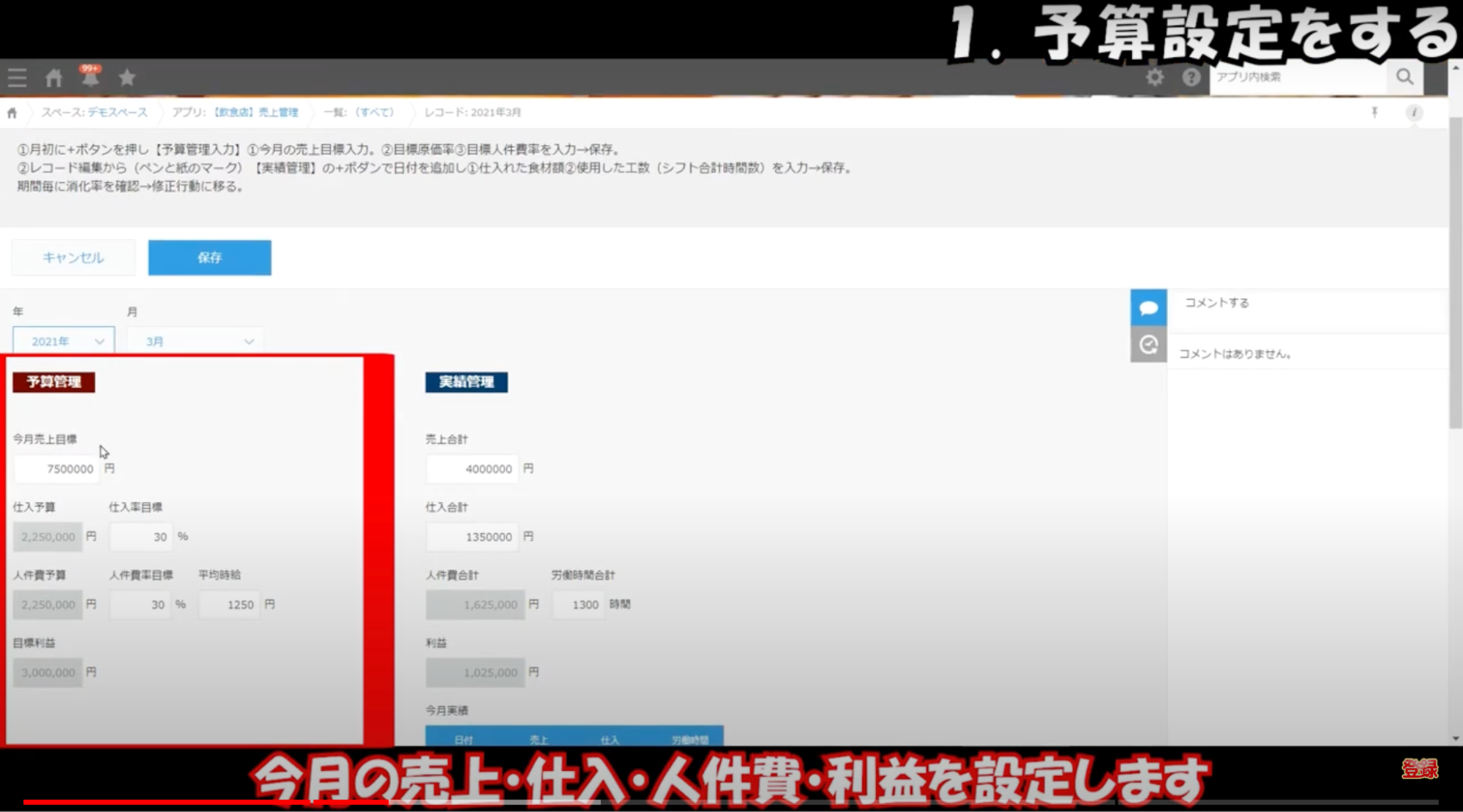
Task: Open the settings gear icon
Action: [x=1154, y=78]
